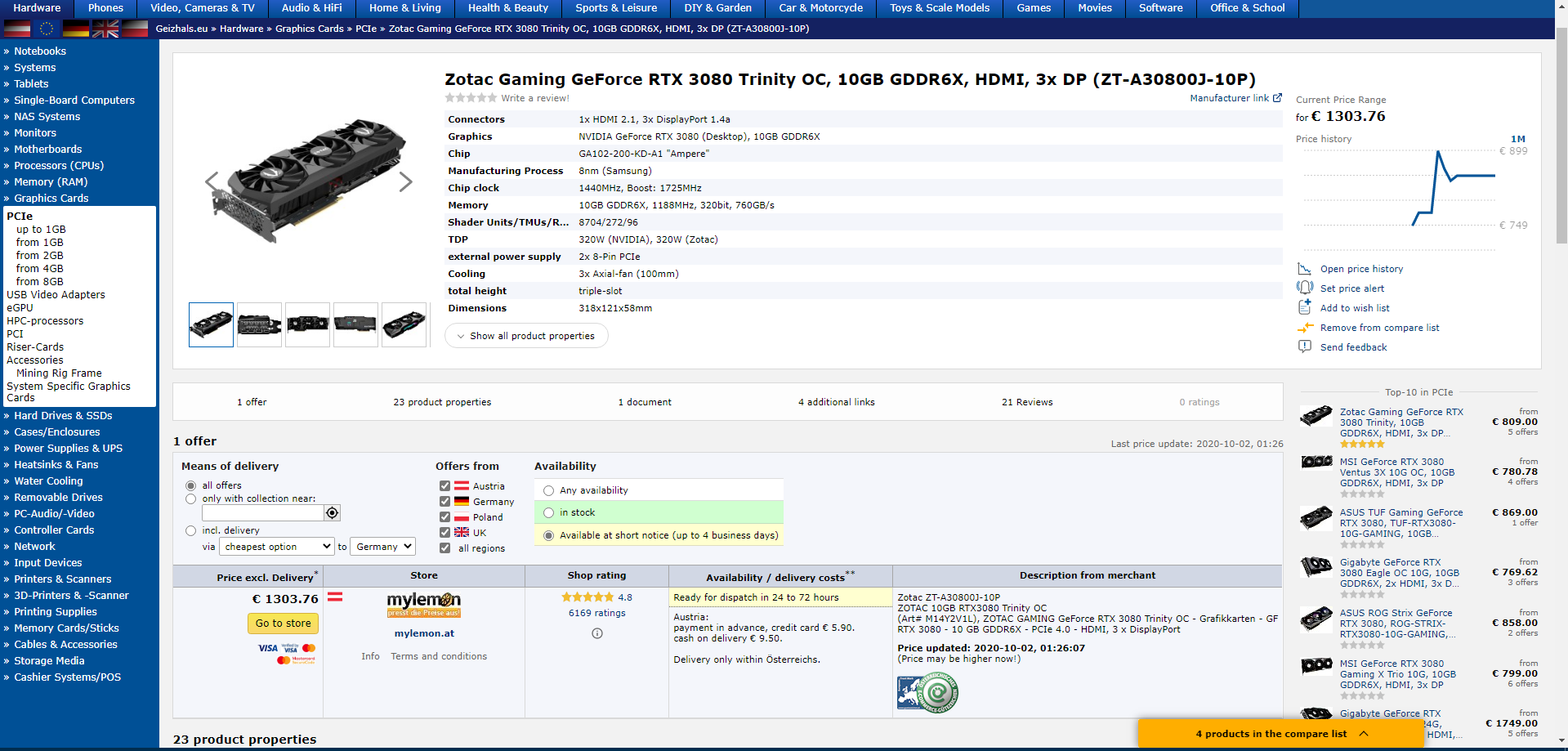Select 'only with collection near' radio button
Screen dimensions: 1568x751
[x=190, y=498]
